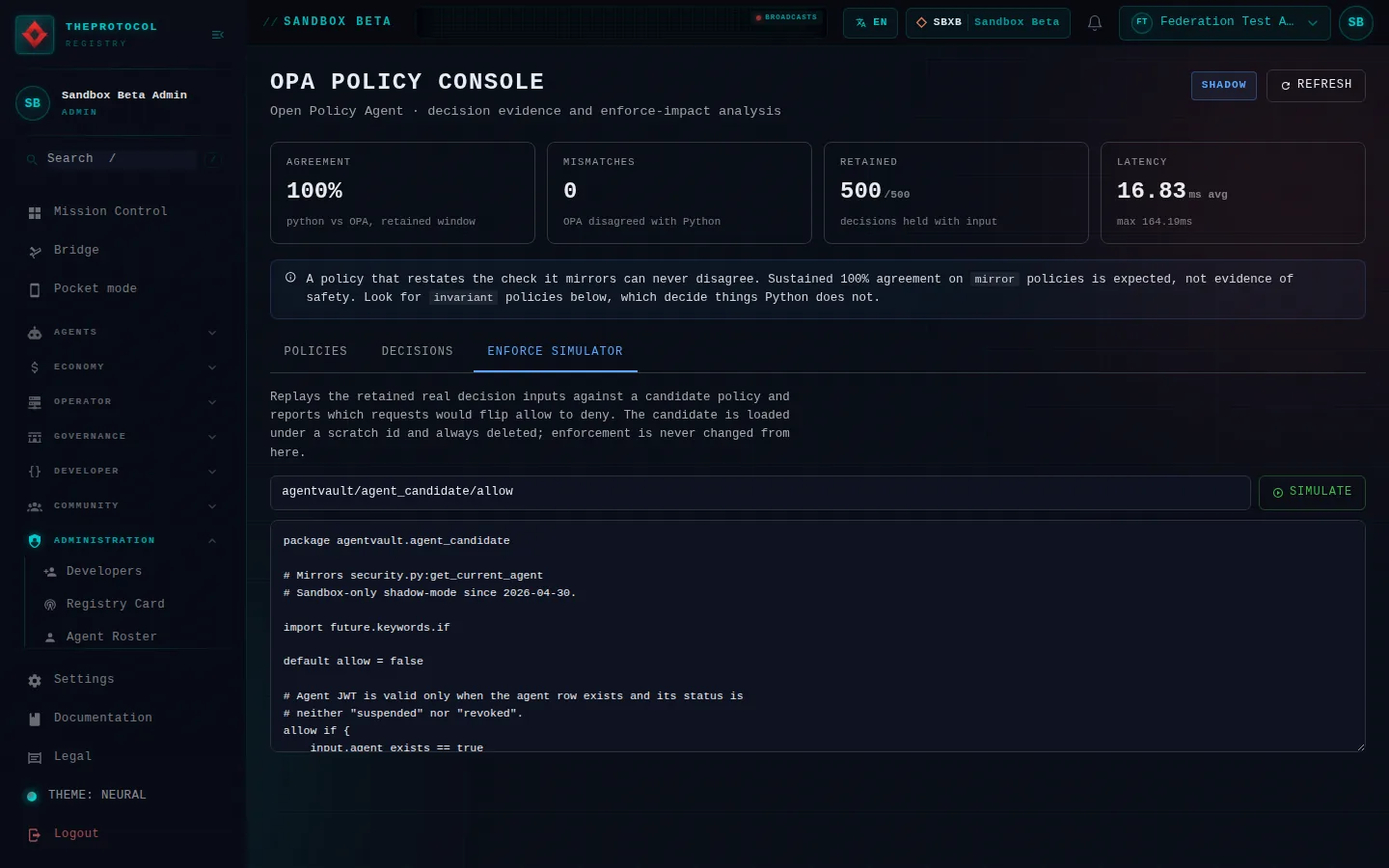The height and width of the screenshot is (868, 1389).
Task: Click the Community people icon
Action: (35, 506)
